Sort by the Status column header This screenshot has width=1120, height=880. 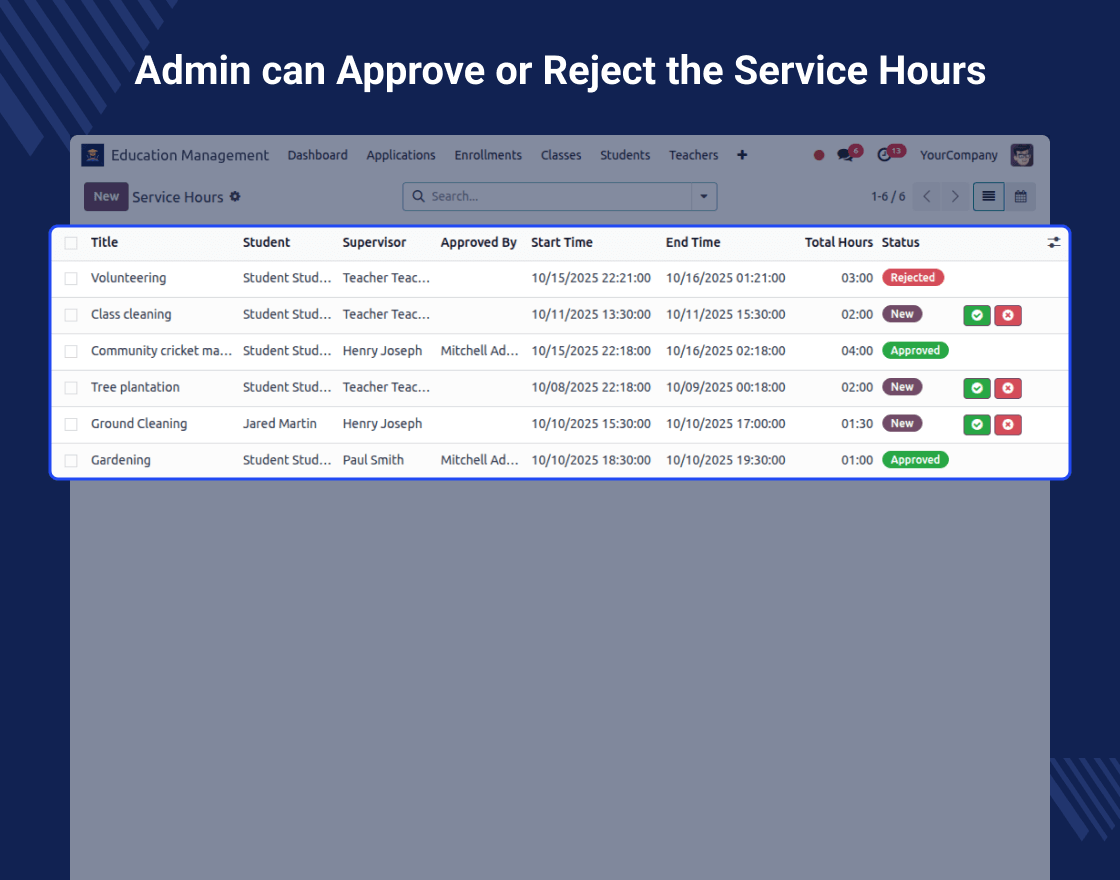[900, 242]
